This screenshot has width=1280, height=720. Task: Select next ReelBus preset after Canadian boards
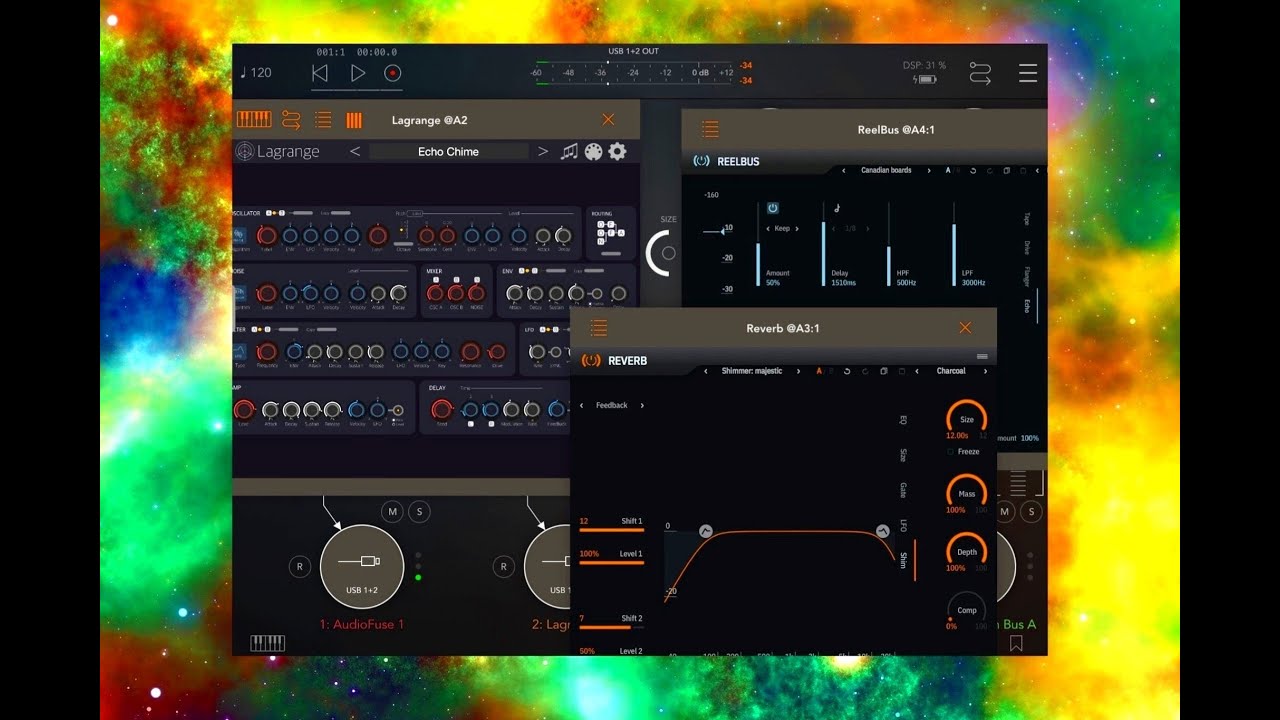[930, 170]
